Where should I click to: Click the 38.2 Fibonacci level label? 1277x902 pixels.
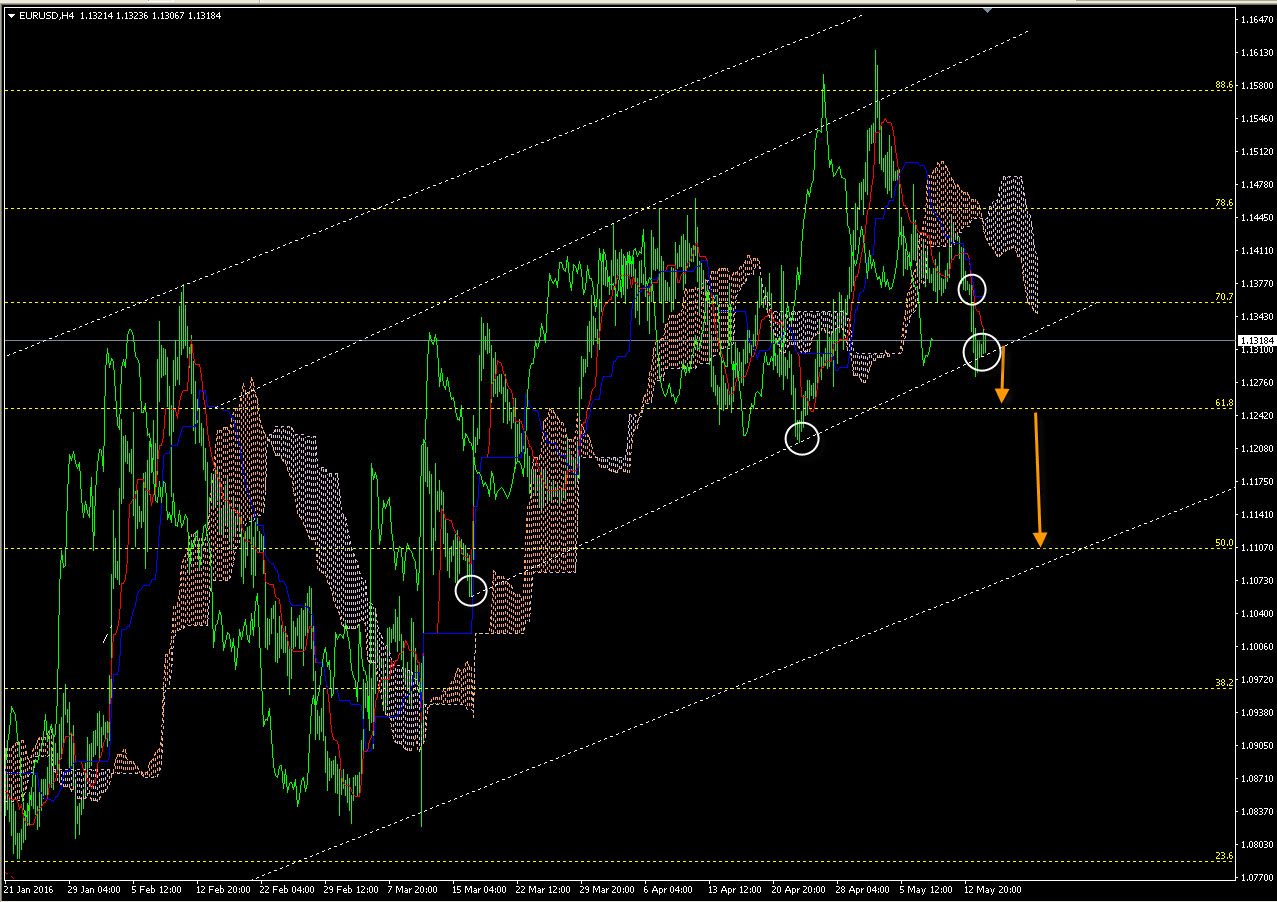pos(1223,683)
